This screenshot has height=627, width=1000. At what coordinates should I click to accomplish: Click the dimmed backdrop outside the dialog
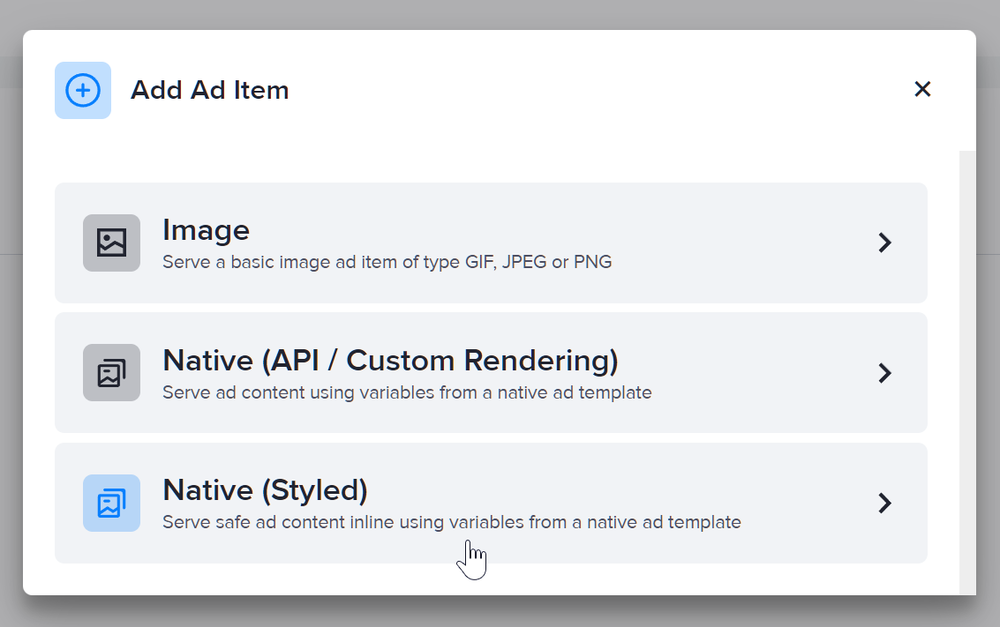pos(500,612)
